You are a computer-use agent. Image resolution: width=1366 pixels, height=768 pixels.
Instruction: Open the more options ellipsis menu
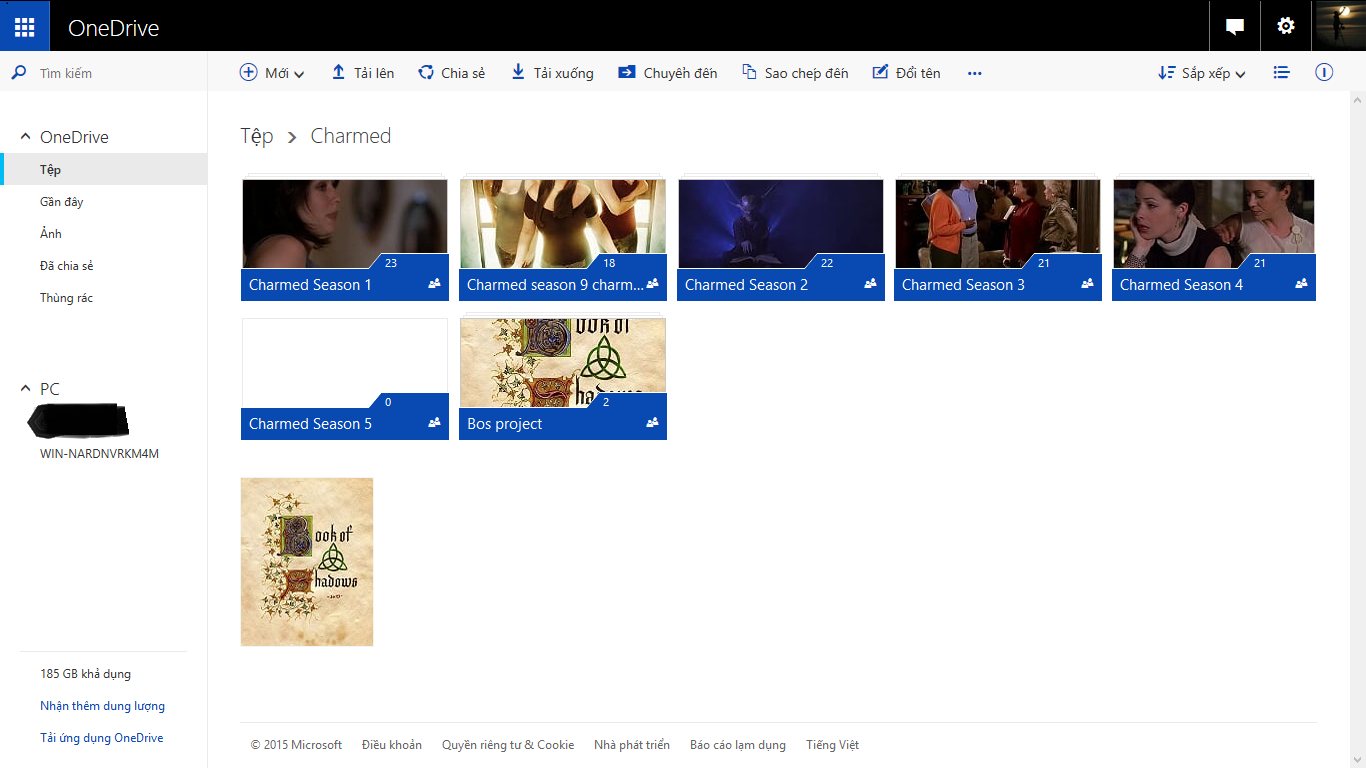click(x=975, y=73)
